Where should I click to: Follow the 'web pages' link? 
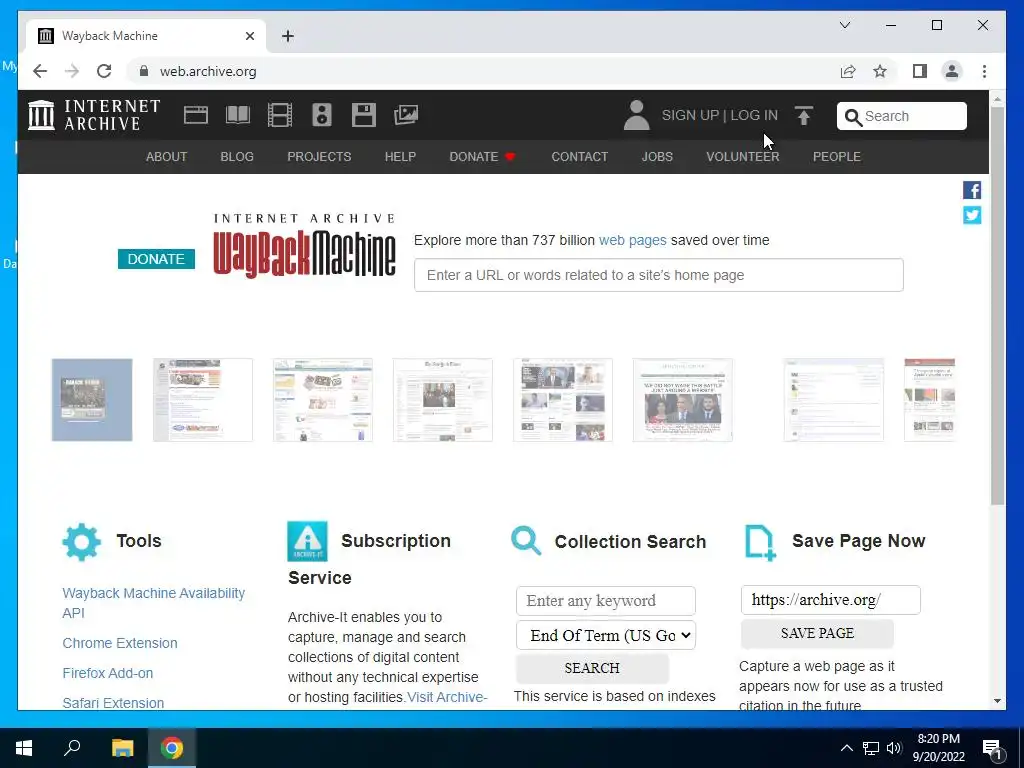[x=632, y=240]
